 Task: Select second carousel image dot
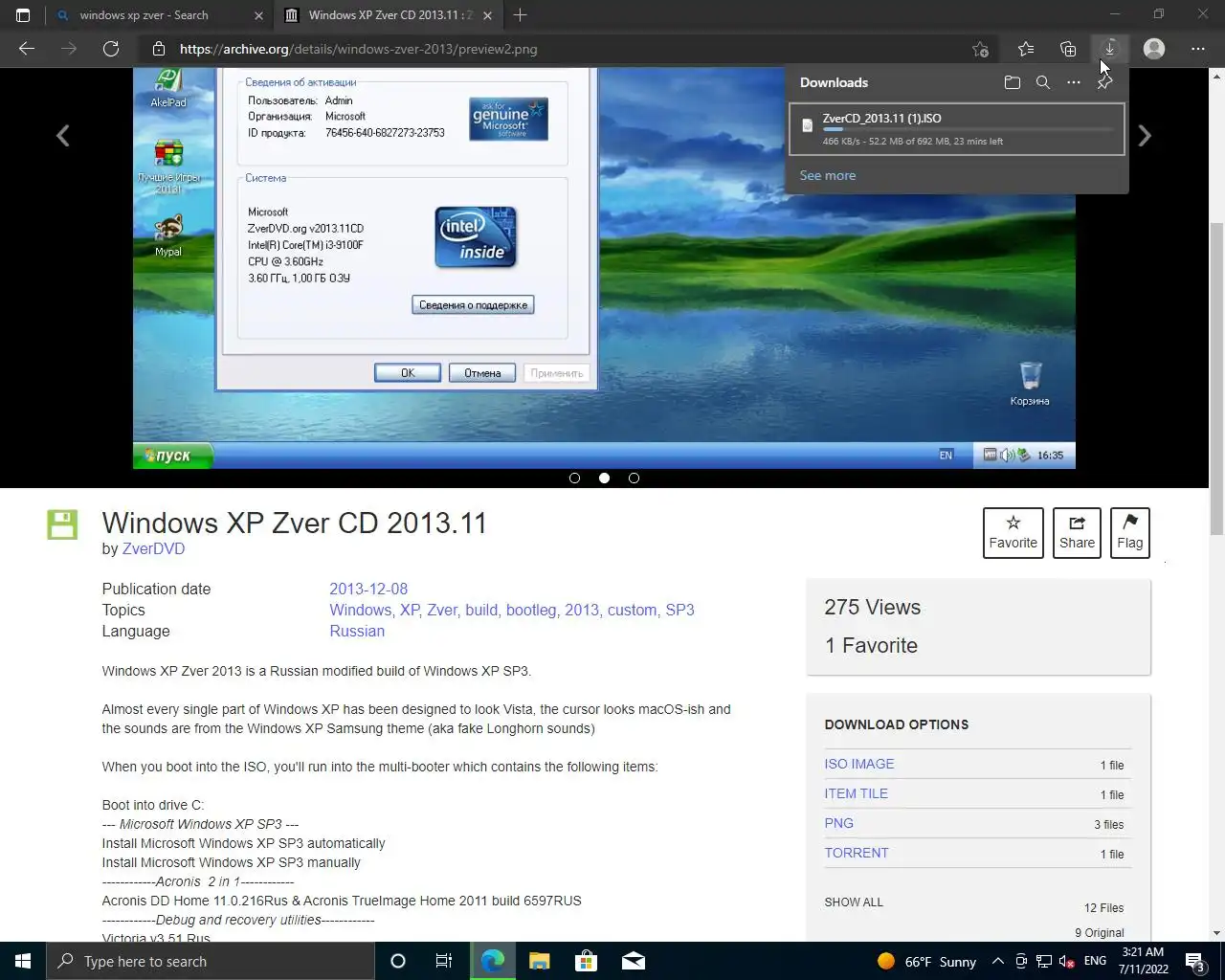point(604,478)
